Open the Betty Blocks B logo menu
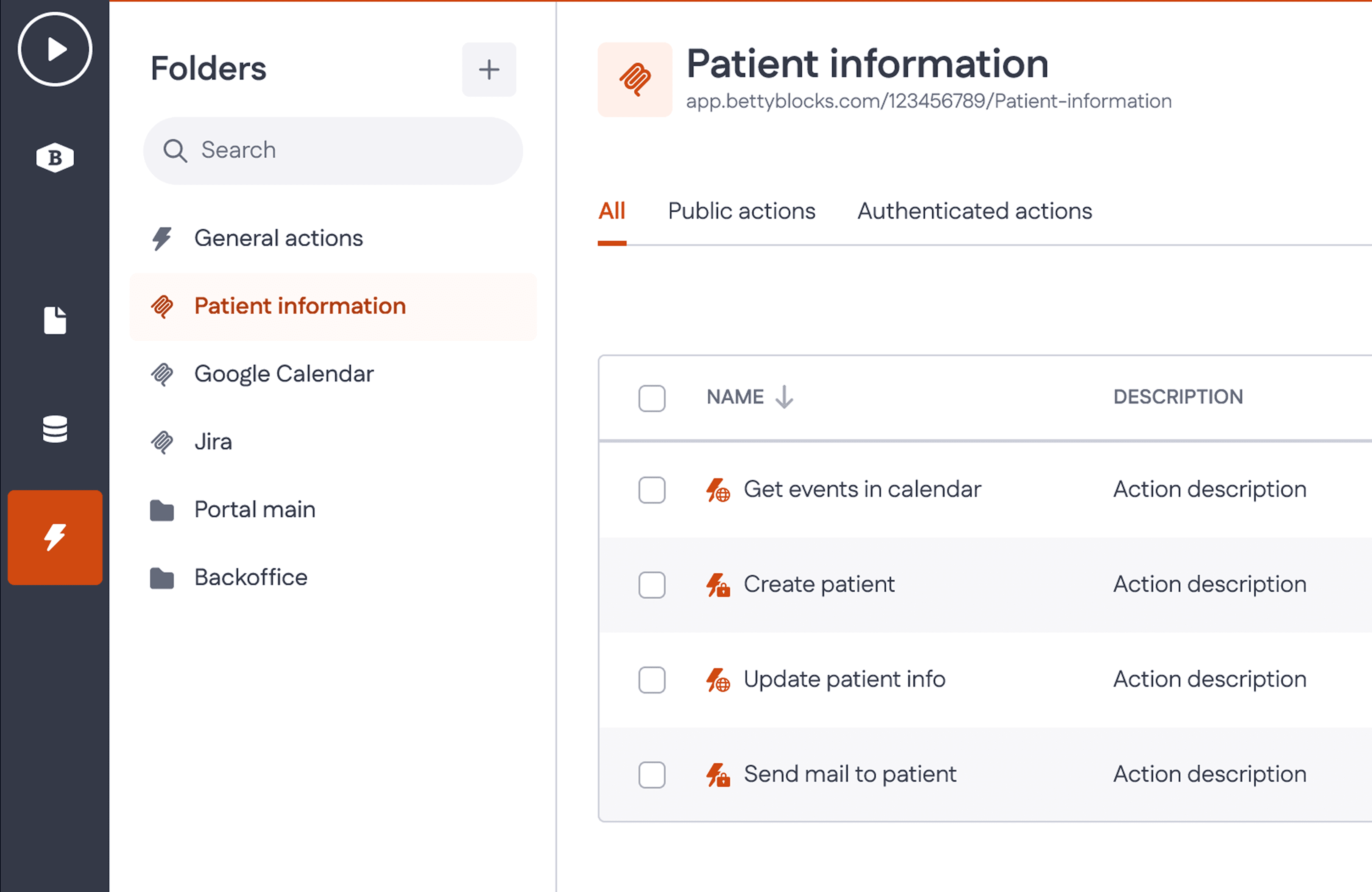The width and height of the screenshot is (1372, 892). click(55, 157)
